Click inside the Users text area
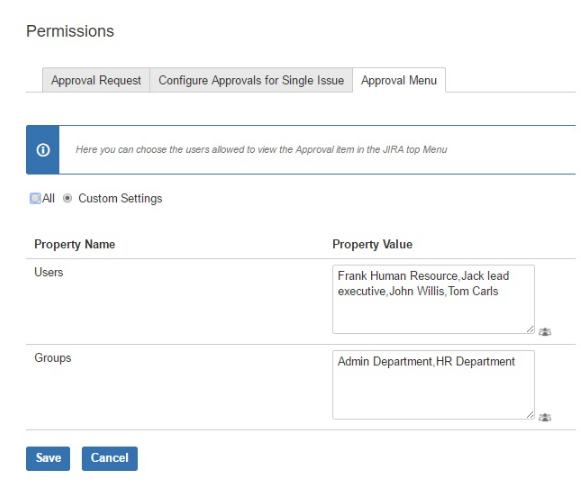 point(433,299)
